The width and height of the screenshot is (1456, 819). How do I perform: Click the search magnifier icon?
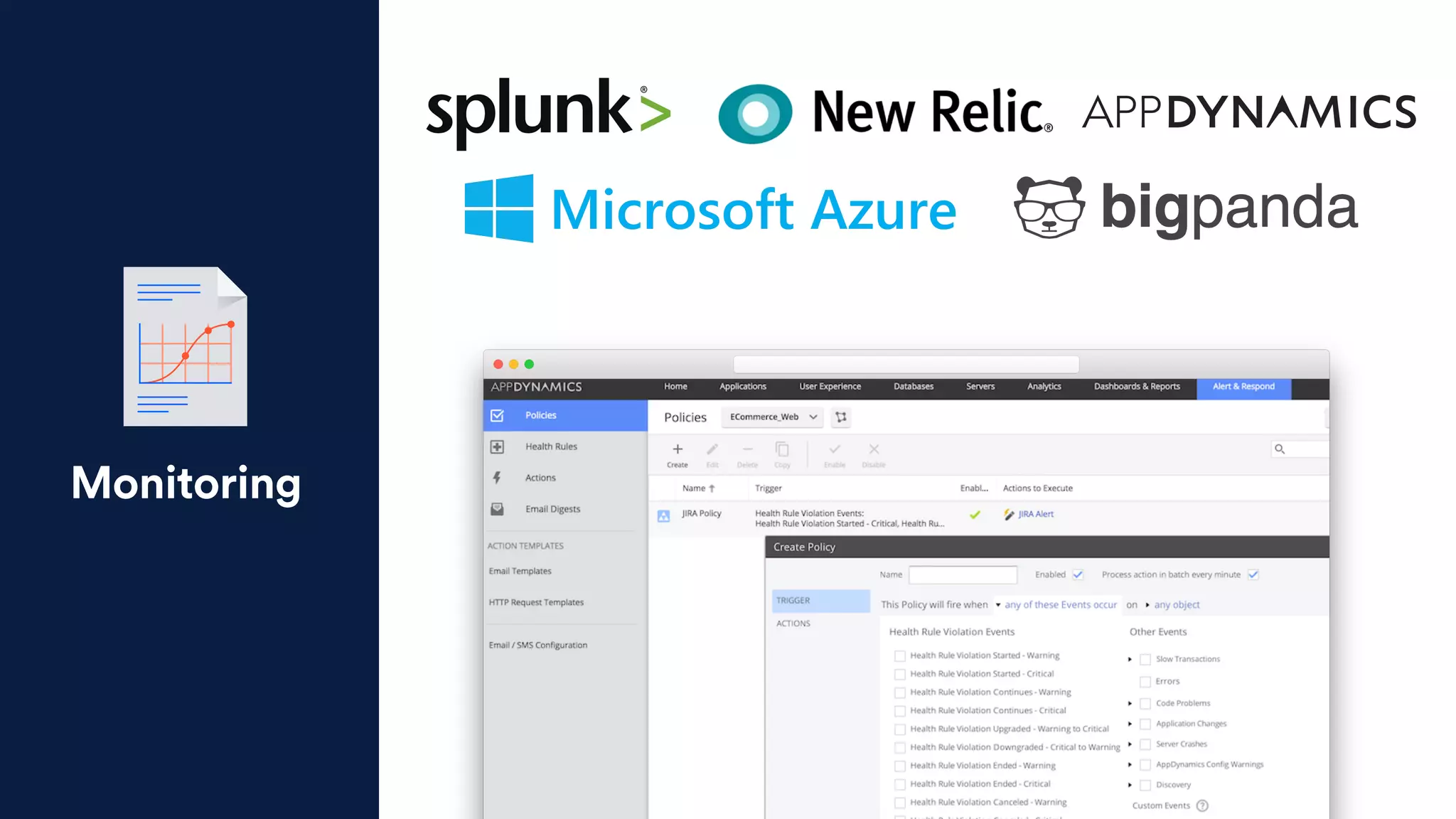pos(1280,449)
